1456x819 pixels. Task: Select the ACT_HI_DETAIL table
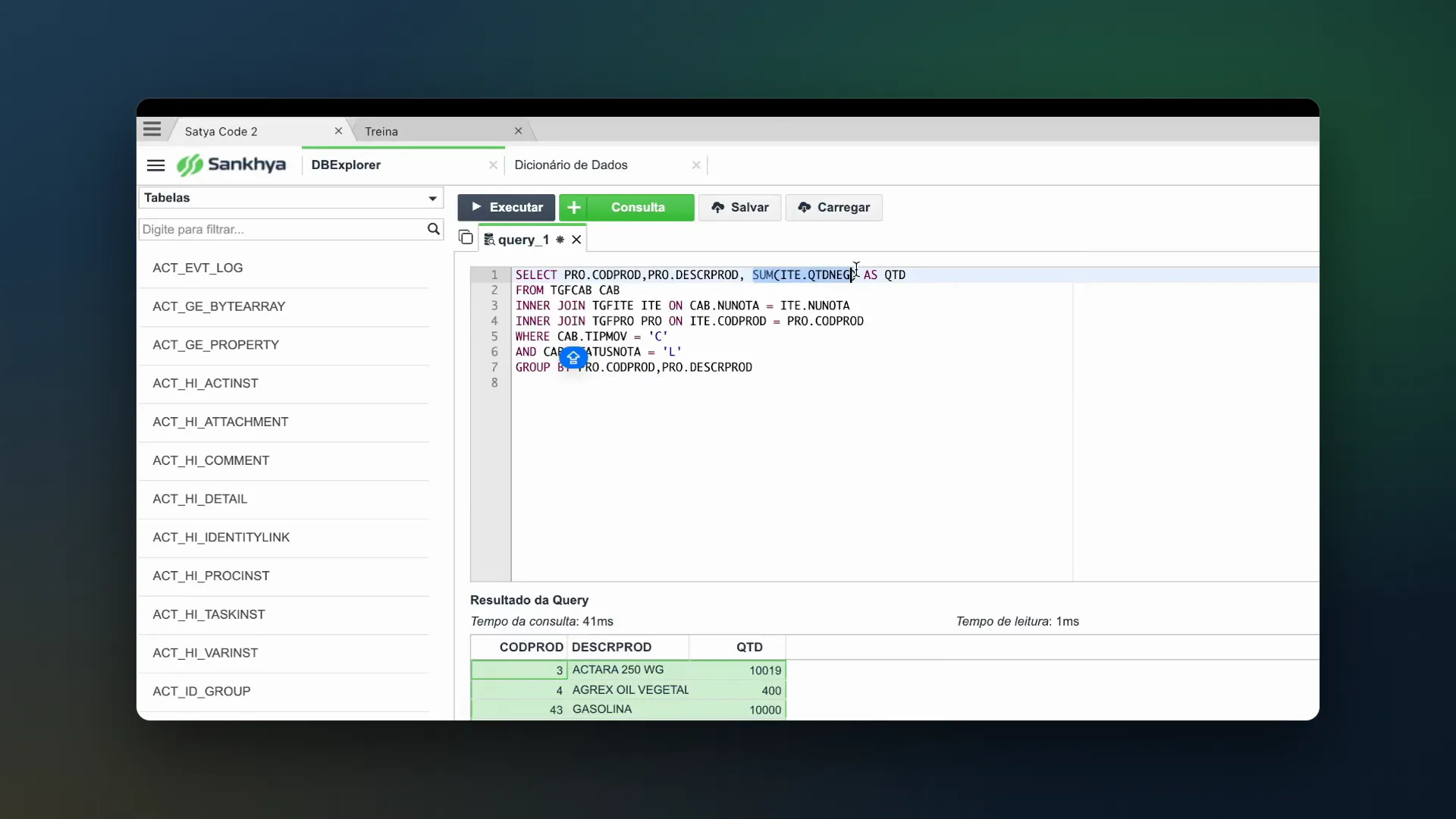pyautogui.click(x=284, y=499)
